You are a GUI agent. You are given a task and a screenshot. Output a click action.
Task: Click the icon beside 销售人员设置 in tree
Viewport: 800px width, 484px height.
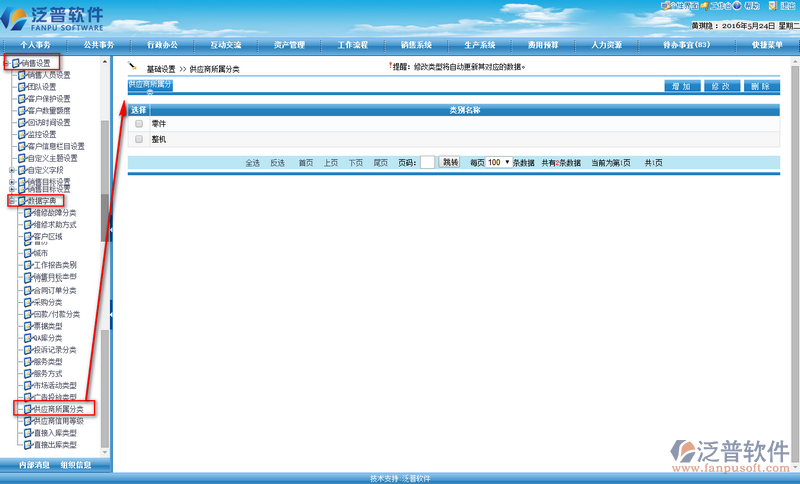tap(24, 75)
